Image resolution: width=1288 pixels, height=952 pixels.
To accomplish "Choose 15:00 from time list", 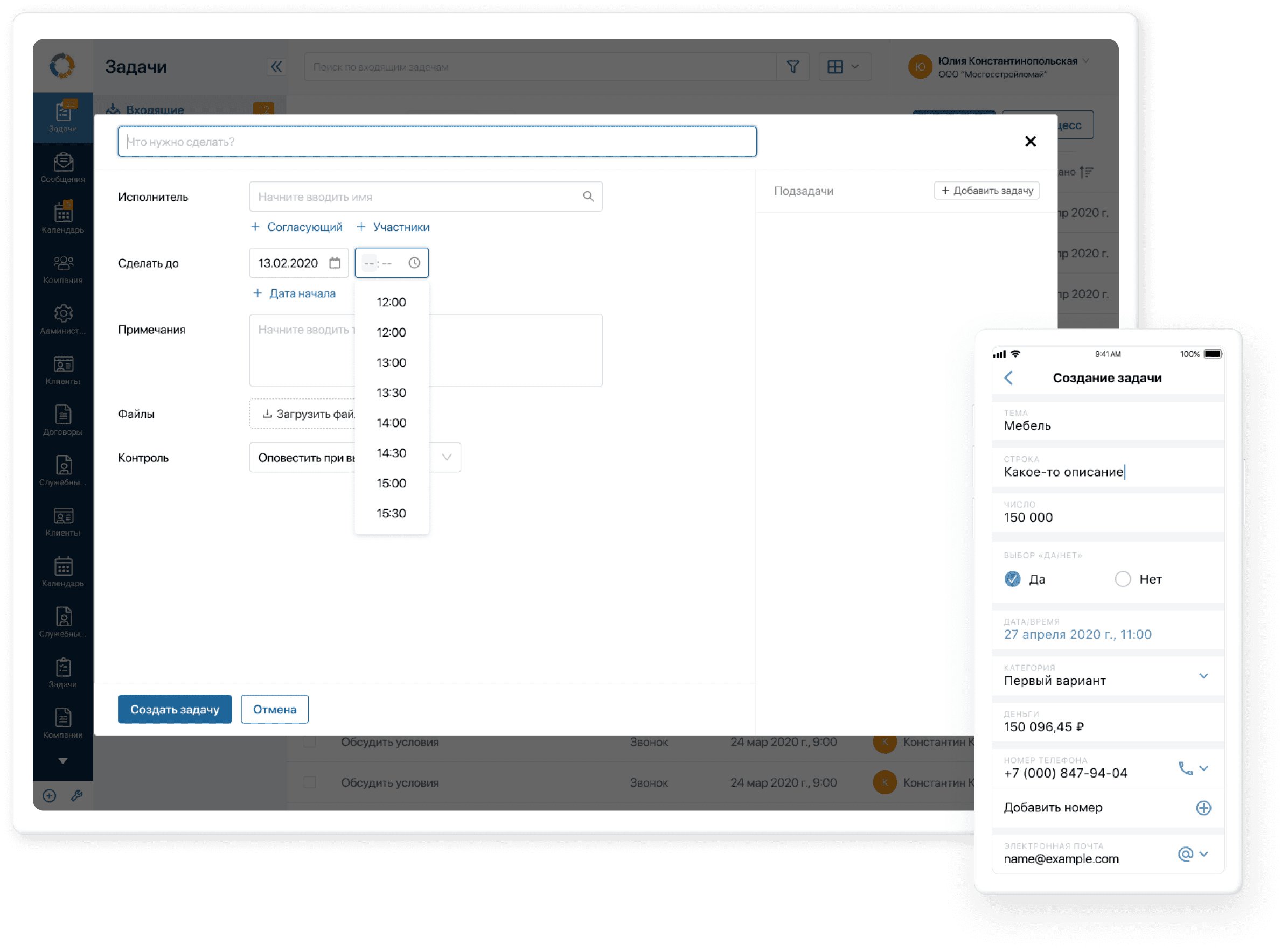I will pyautogui.click(x=391, y=484).
